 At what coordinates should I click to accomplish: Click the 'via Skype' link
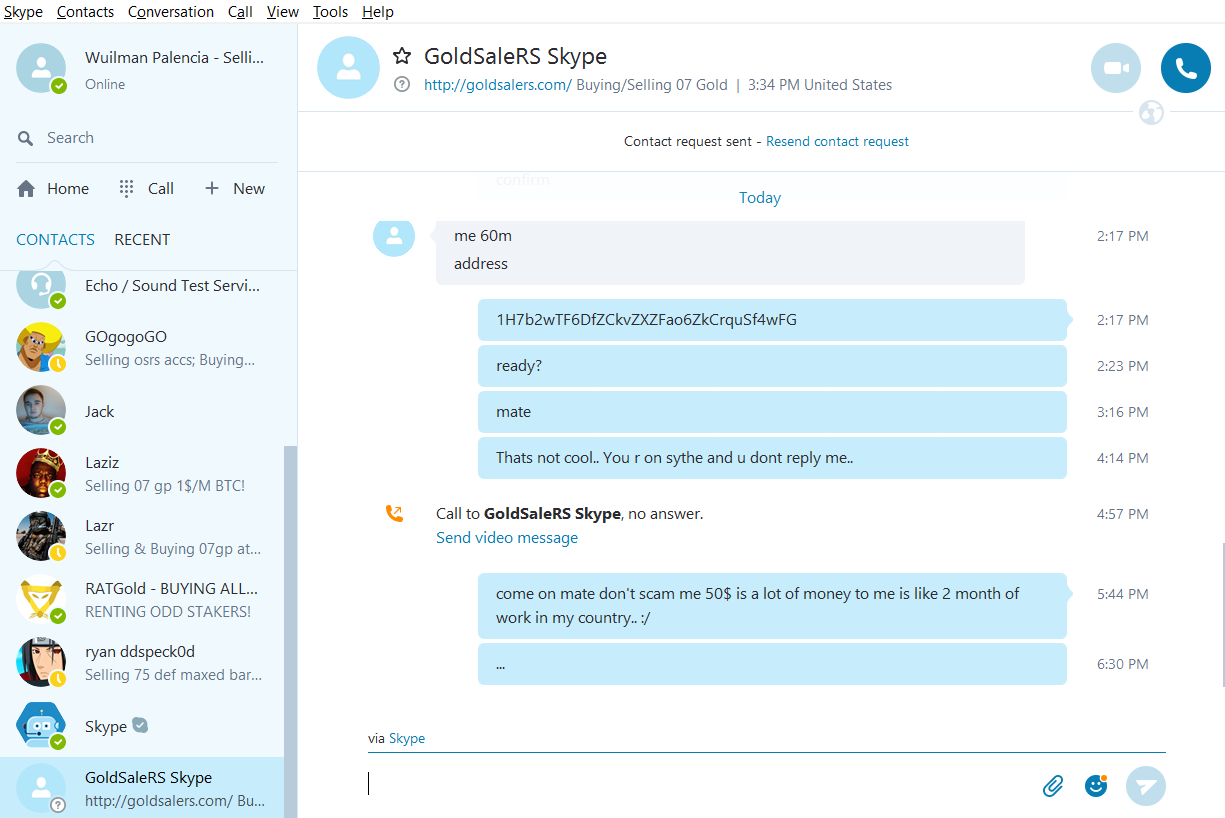[x=407, y=738]
